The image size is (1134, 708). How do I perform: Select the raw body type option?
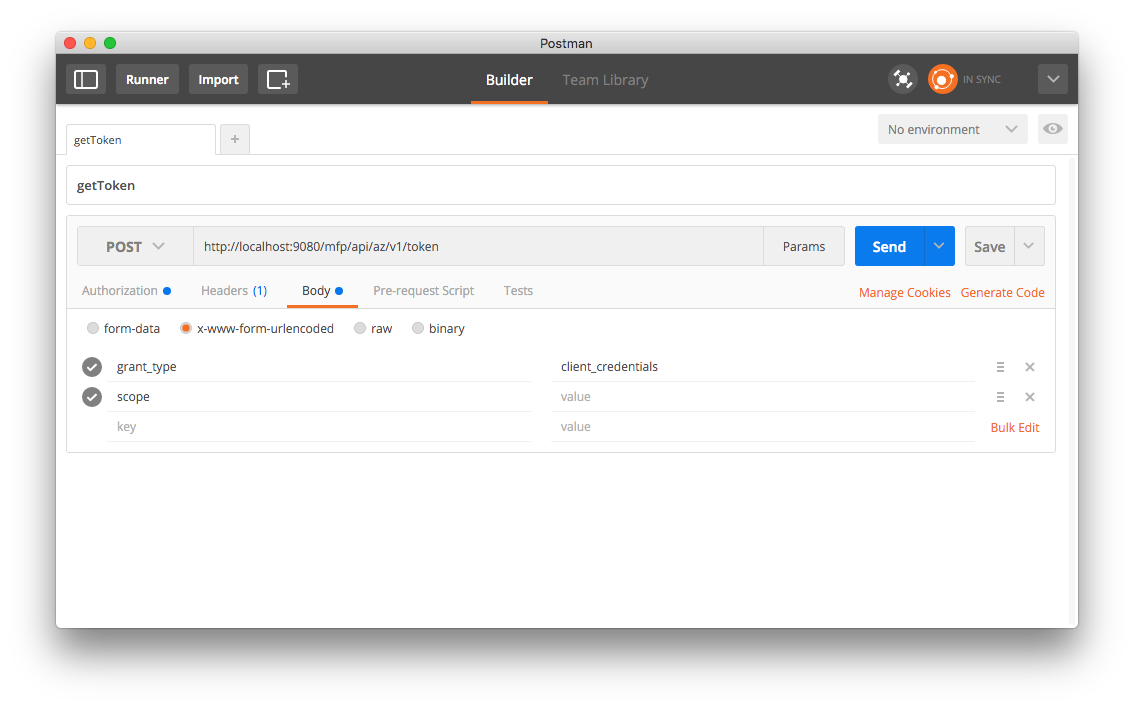click(x=360, y=329)
